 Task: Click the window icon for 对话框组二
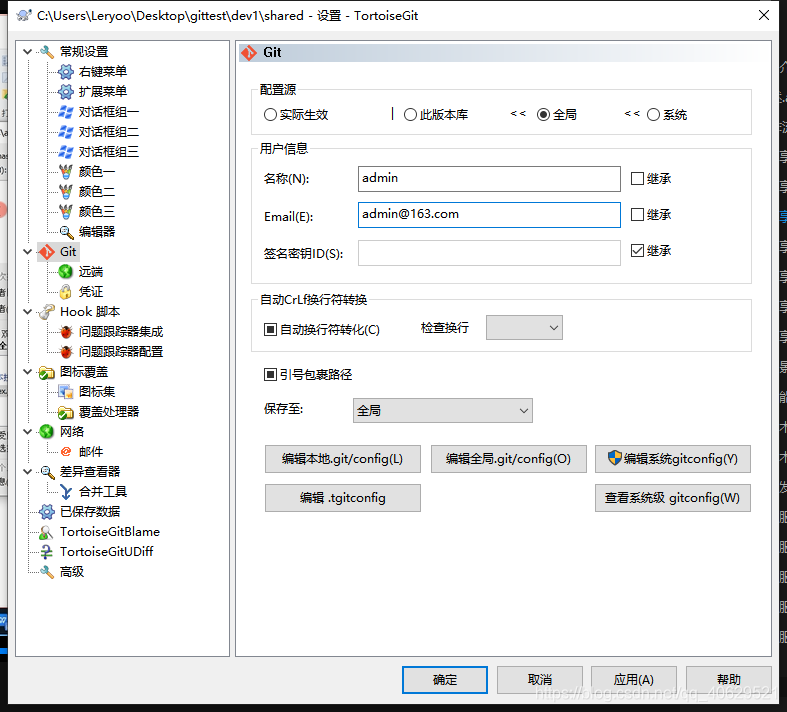point(66,132)
